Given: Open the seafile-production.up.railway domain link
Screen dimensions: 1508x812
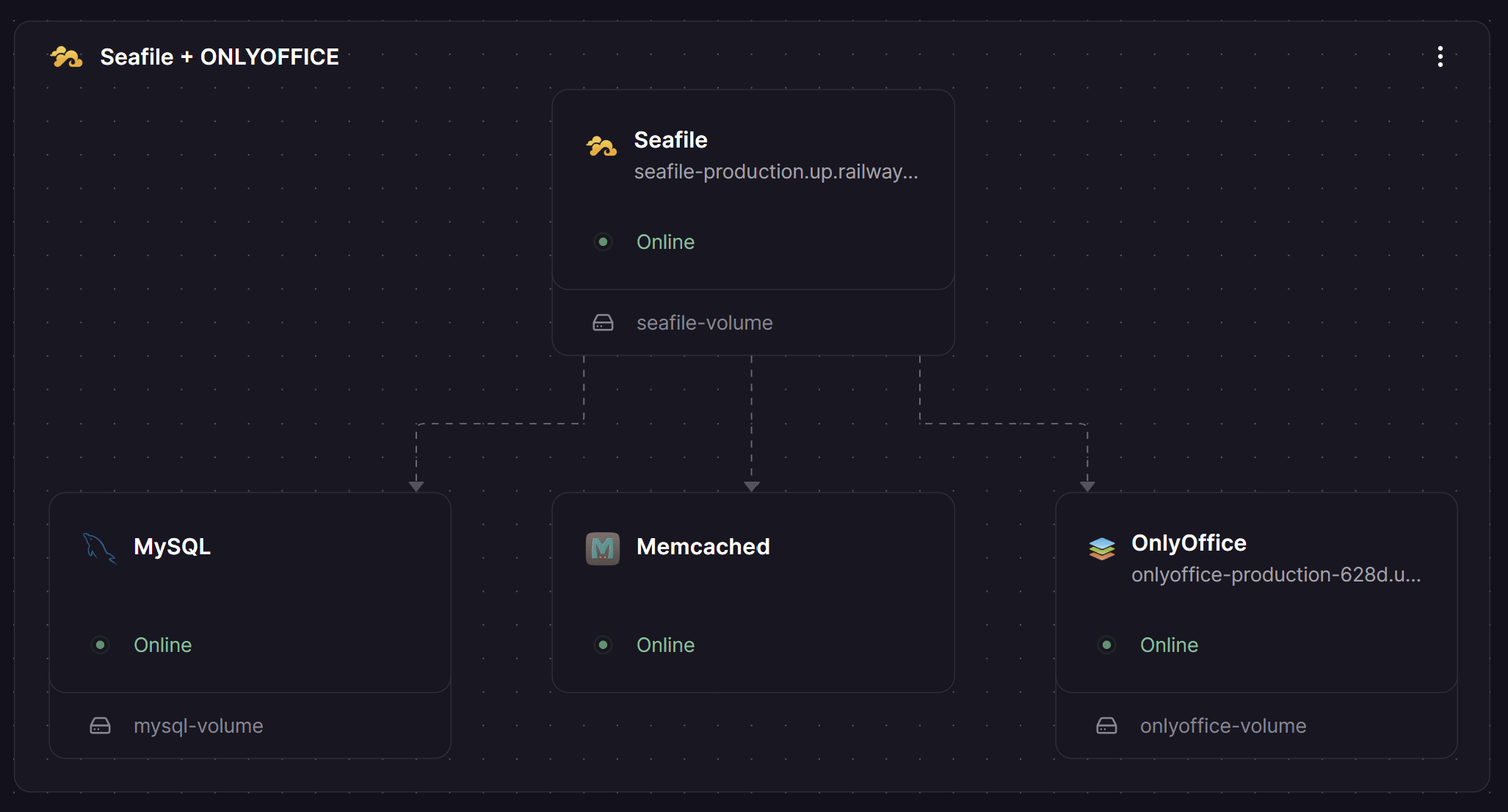Looking at the screenshot, I should tap(776, 172).
